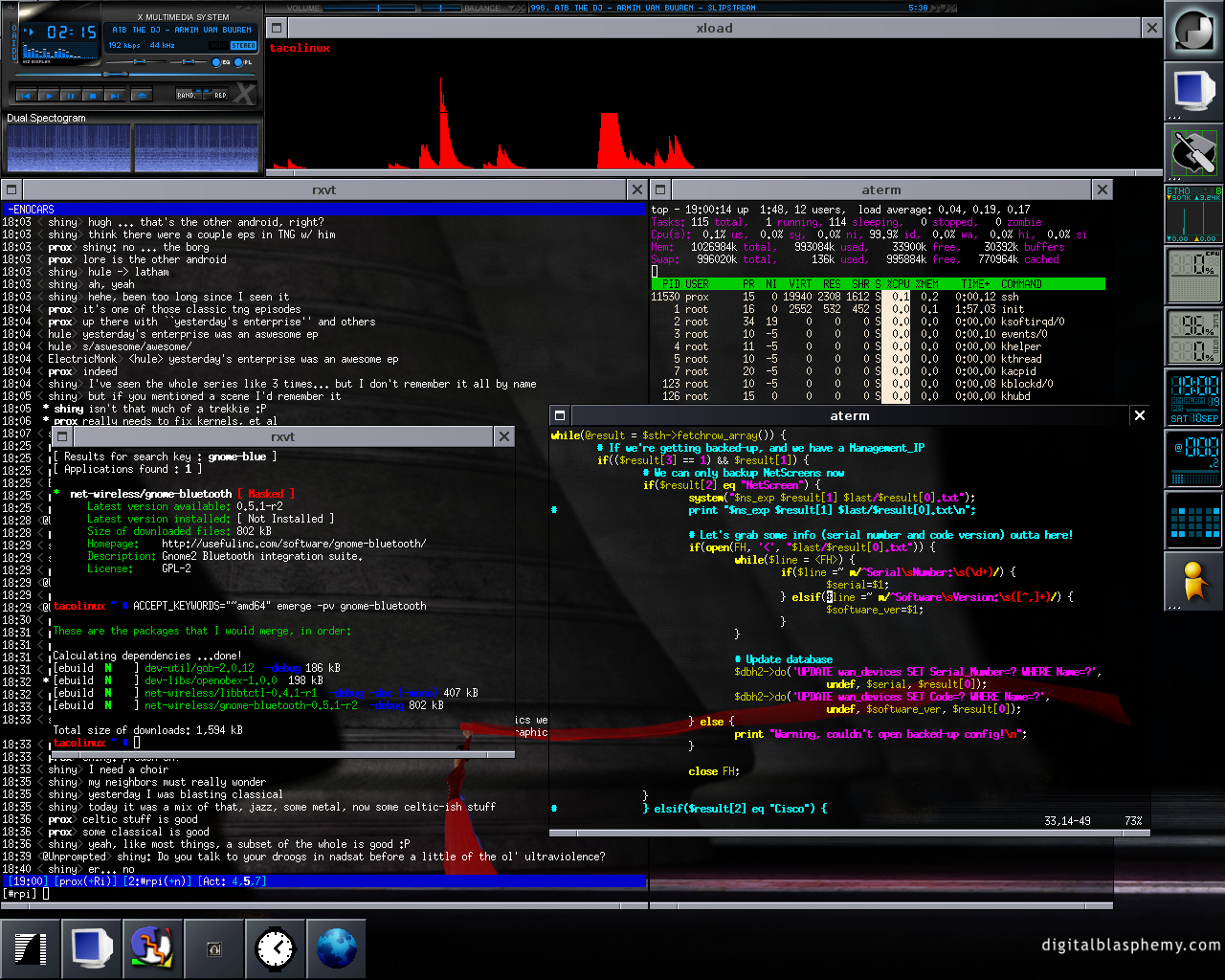The width and height of the screenshot is (1225, 980).
Task: Click the right Dual Spectogram panel
Action: pyautogui.click(x=196, y=148)
